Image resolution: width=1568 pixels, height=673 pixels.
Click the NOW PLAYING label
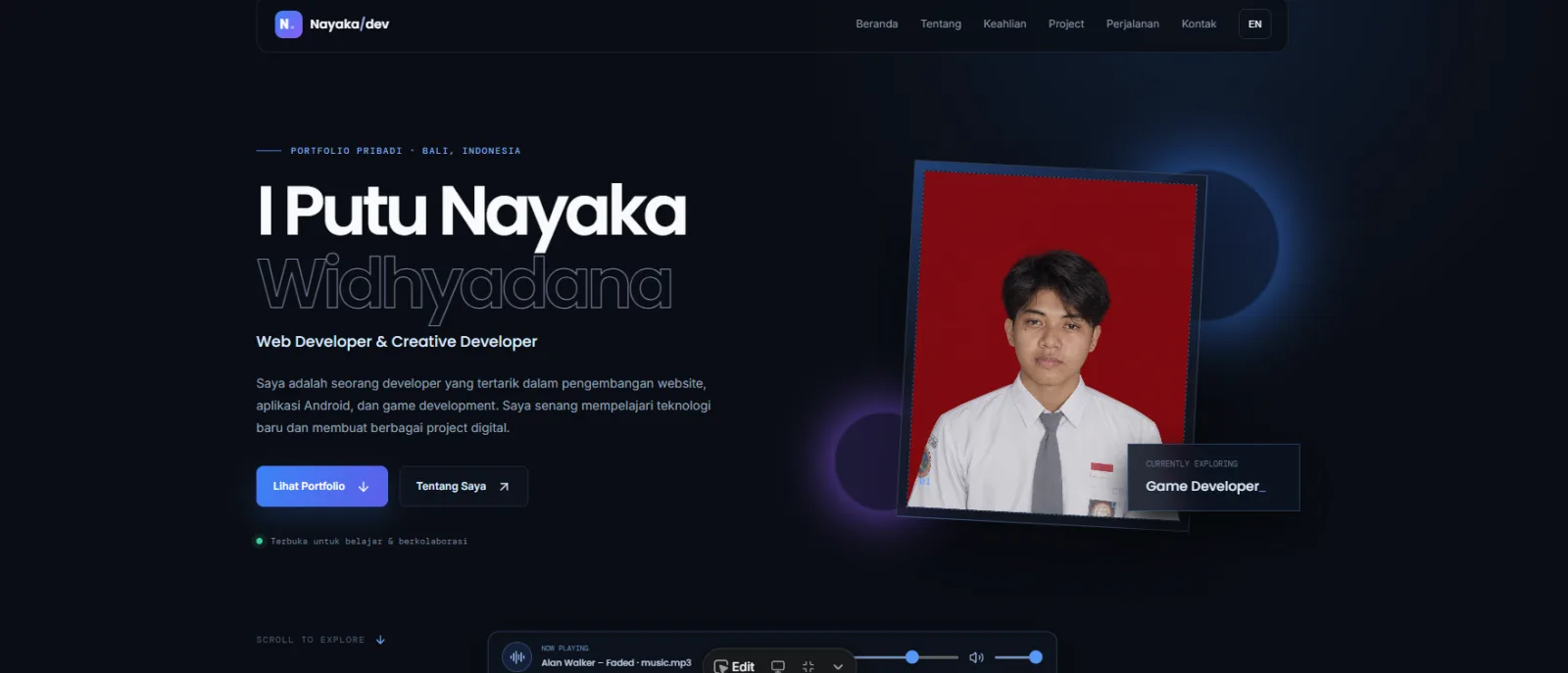click(x=564, y=649)
